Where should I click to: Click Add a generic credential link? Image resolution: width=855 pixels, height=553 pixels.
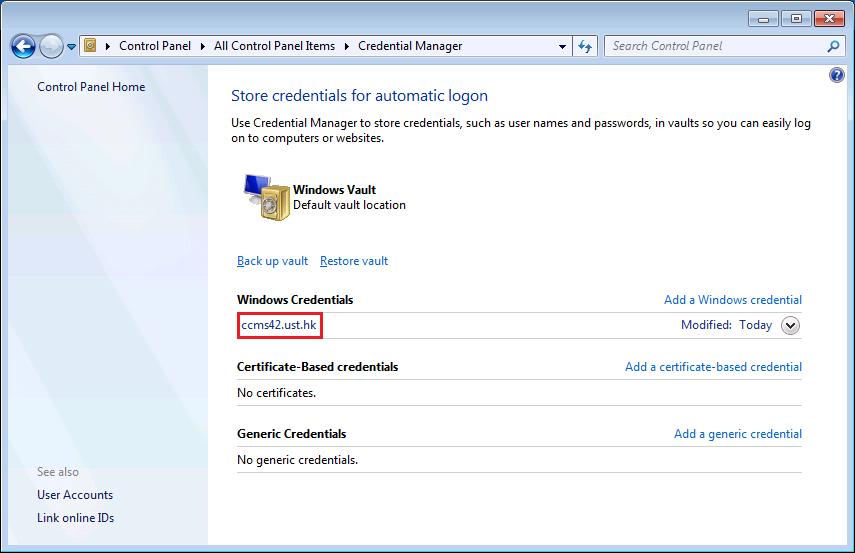737,434
